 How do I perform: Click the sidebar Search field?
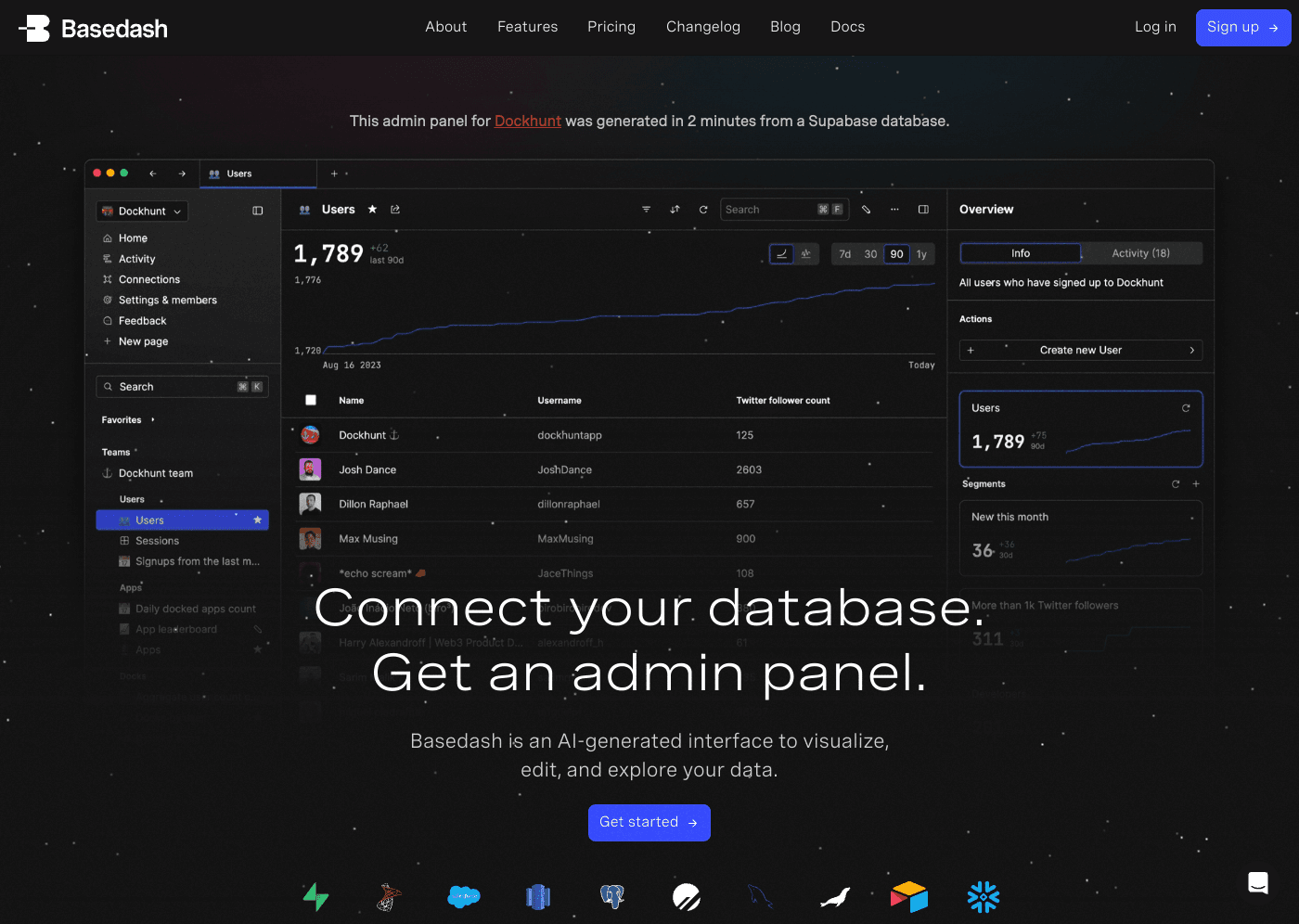coord(183,387)
